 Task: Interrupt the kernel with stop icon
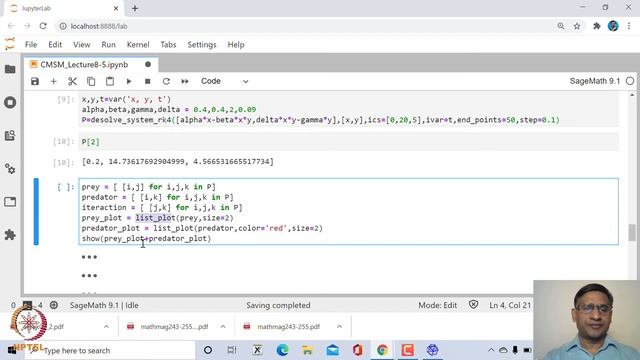click(x=147, y=81)
